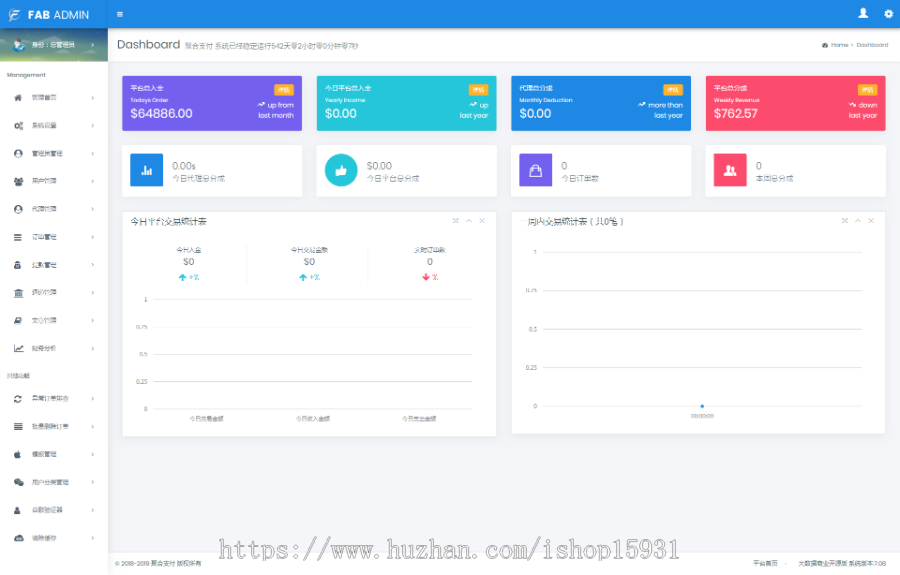Click the cloud icon at sidebar bottom
The image size is (900, 575).
[x=18, y=538]
